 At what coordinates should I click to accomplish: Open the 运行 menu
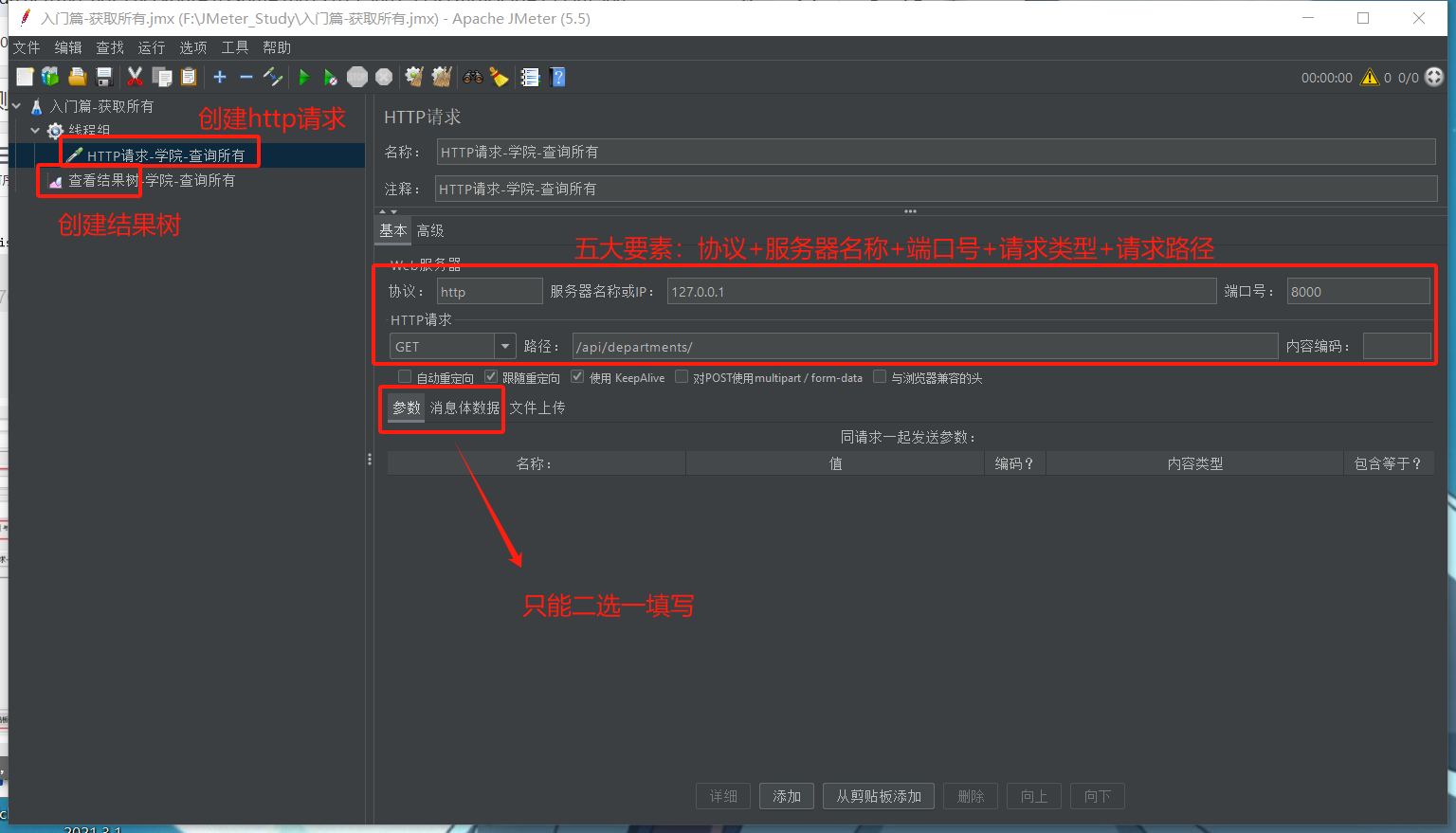point(152,47)
